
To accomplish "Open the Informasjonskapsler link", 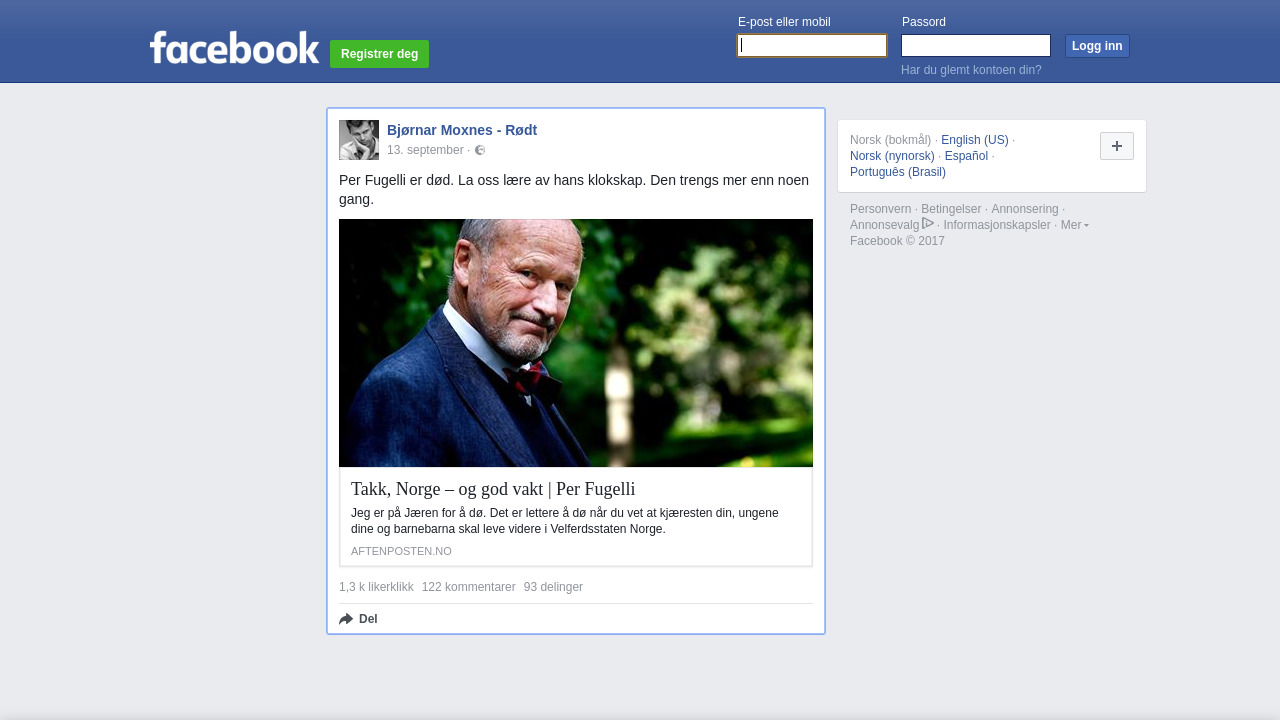I will [997, 225].
